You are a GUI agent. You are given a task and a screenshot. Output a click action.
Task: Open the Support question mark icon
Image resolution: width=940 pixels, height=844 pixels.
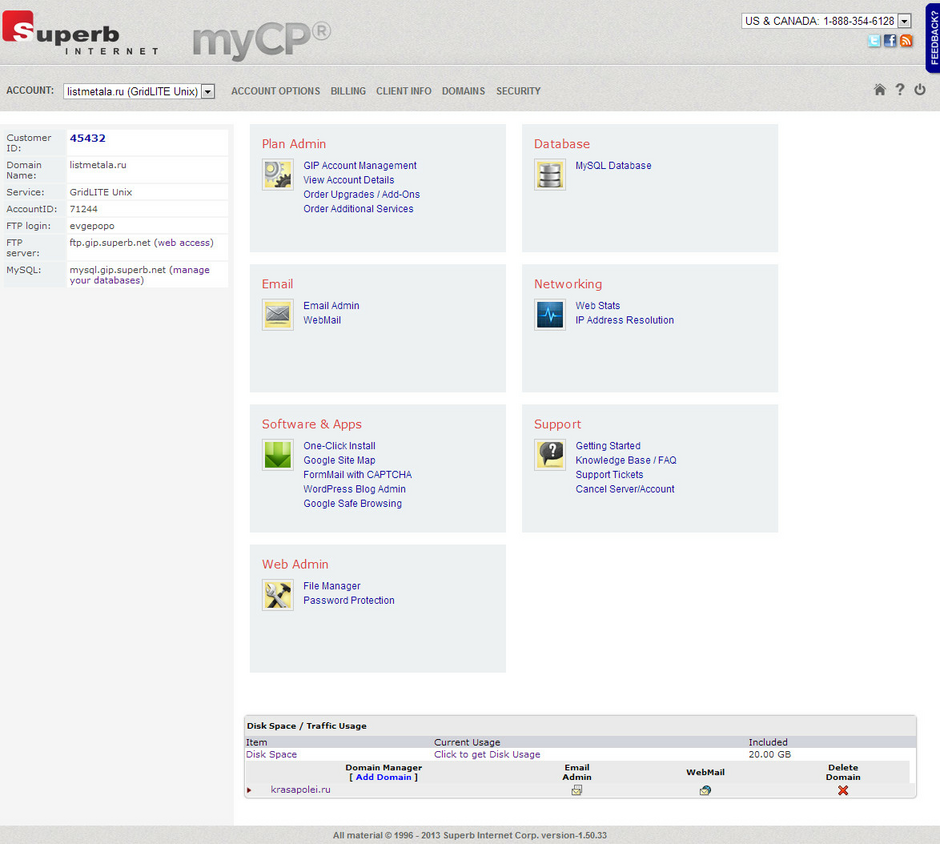point(550,455)
